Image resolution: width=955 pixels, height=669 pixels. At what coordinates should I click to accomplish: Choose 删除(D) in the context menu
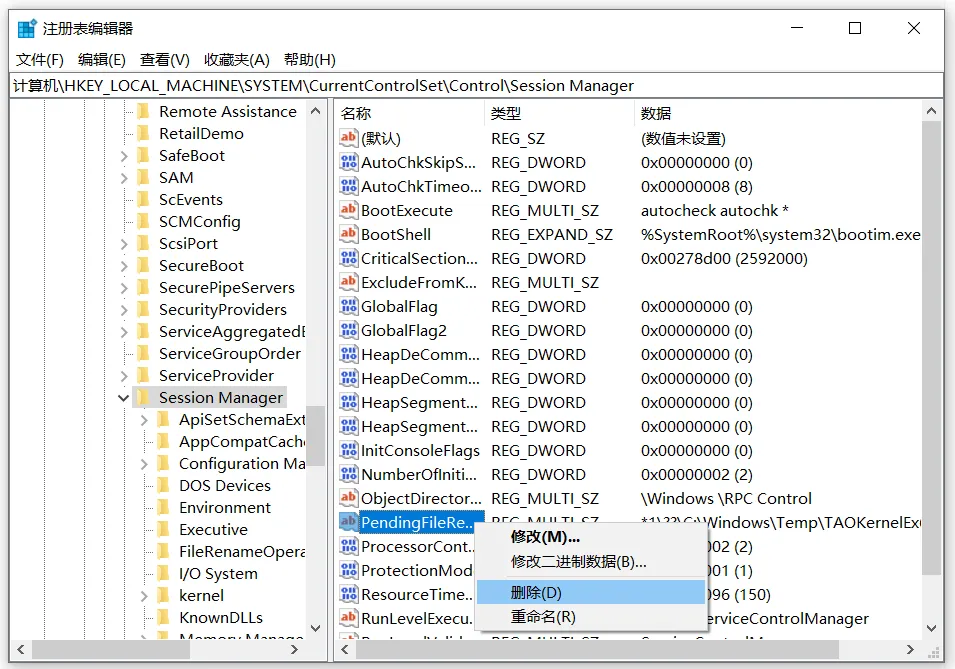tap(591, 592)
